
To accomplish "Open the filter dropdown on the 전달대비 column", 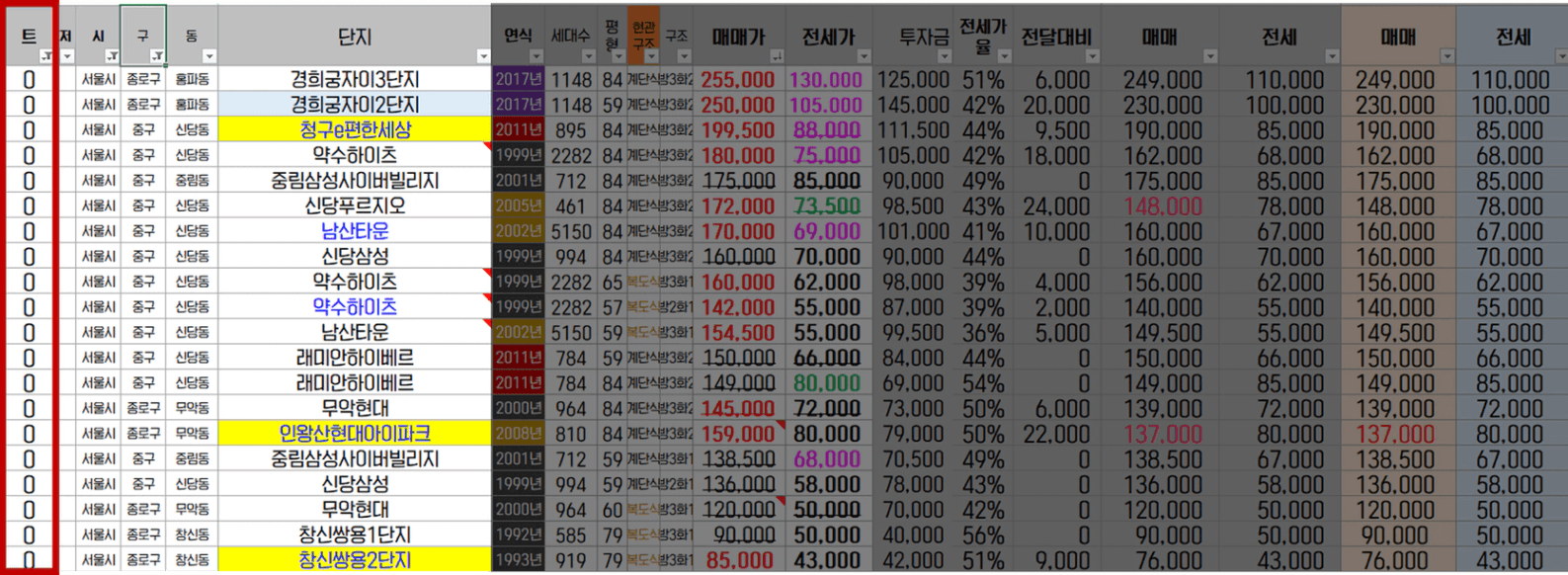I will pyautogui.click(x=1093, y=56).
